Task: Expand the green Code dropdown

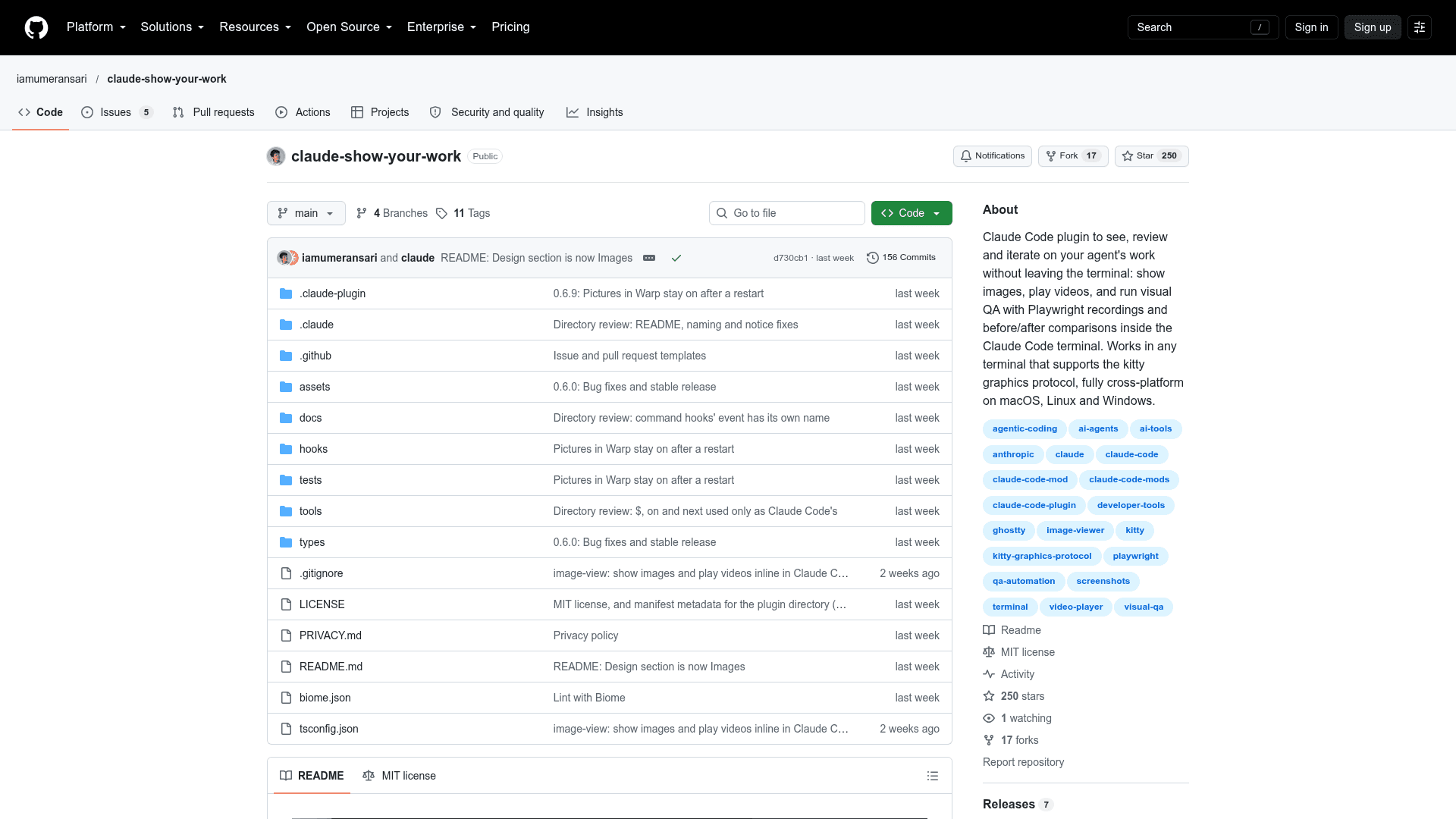Action: click(912, 213)
